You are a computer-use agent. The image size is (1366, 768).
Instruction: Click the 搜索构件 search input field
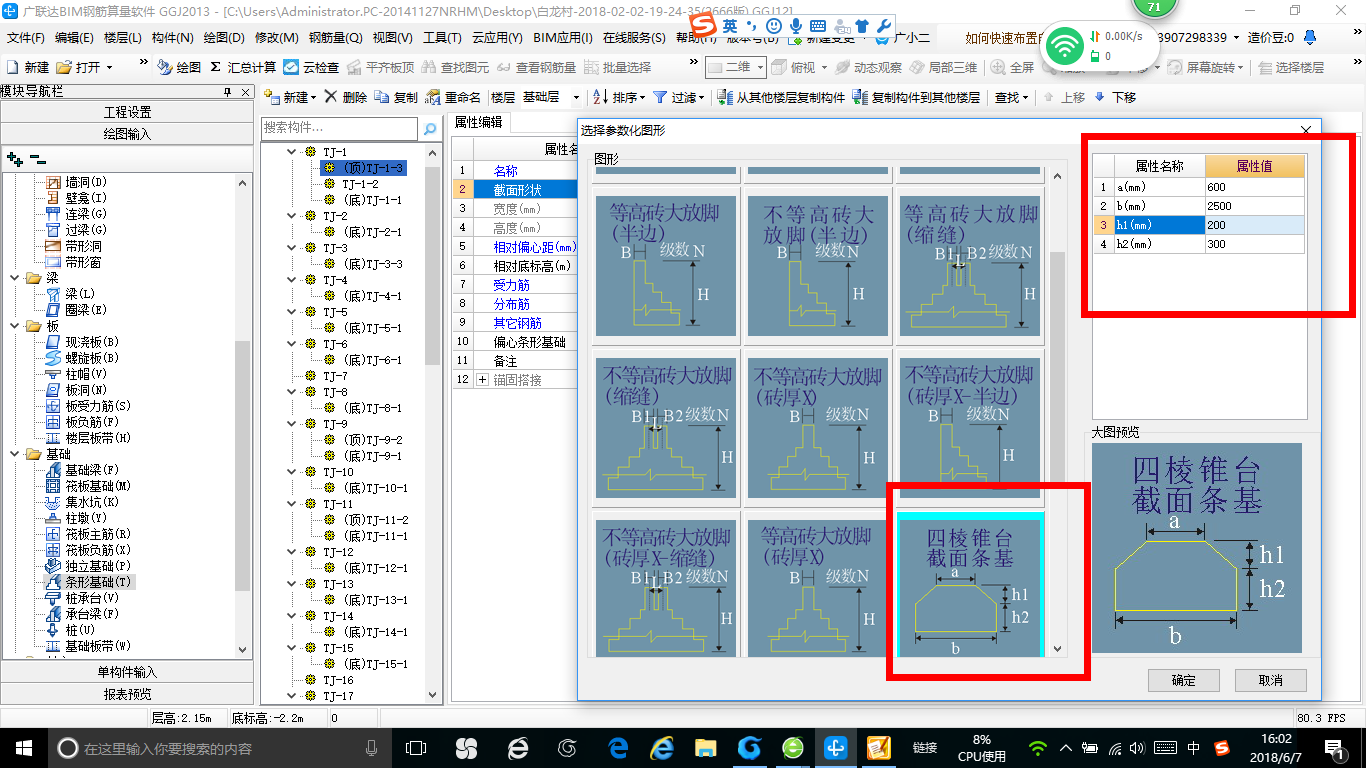pyautogui.click(x=339, y=129)
